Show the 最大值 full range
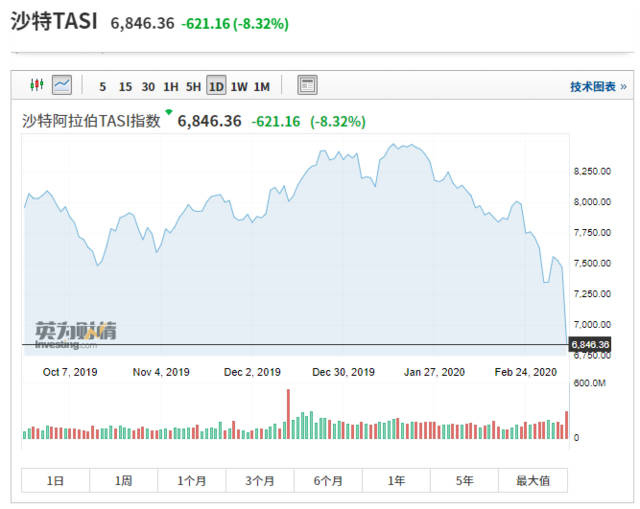This screenshot has width=640, height=509. click(x=533, y=481)
